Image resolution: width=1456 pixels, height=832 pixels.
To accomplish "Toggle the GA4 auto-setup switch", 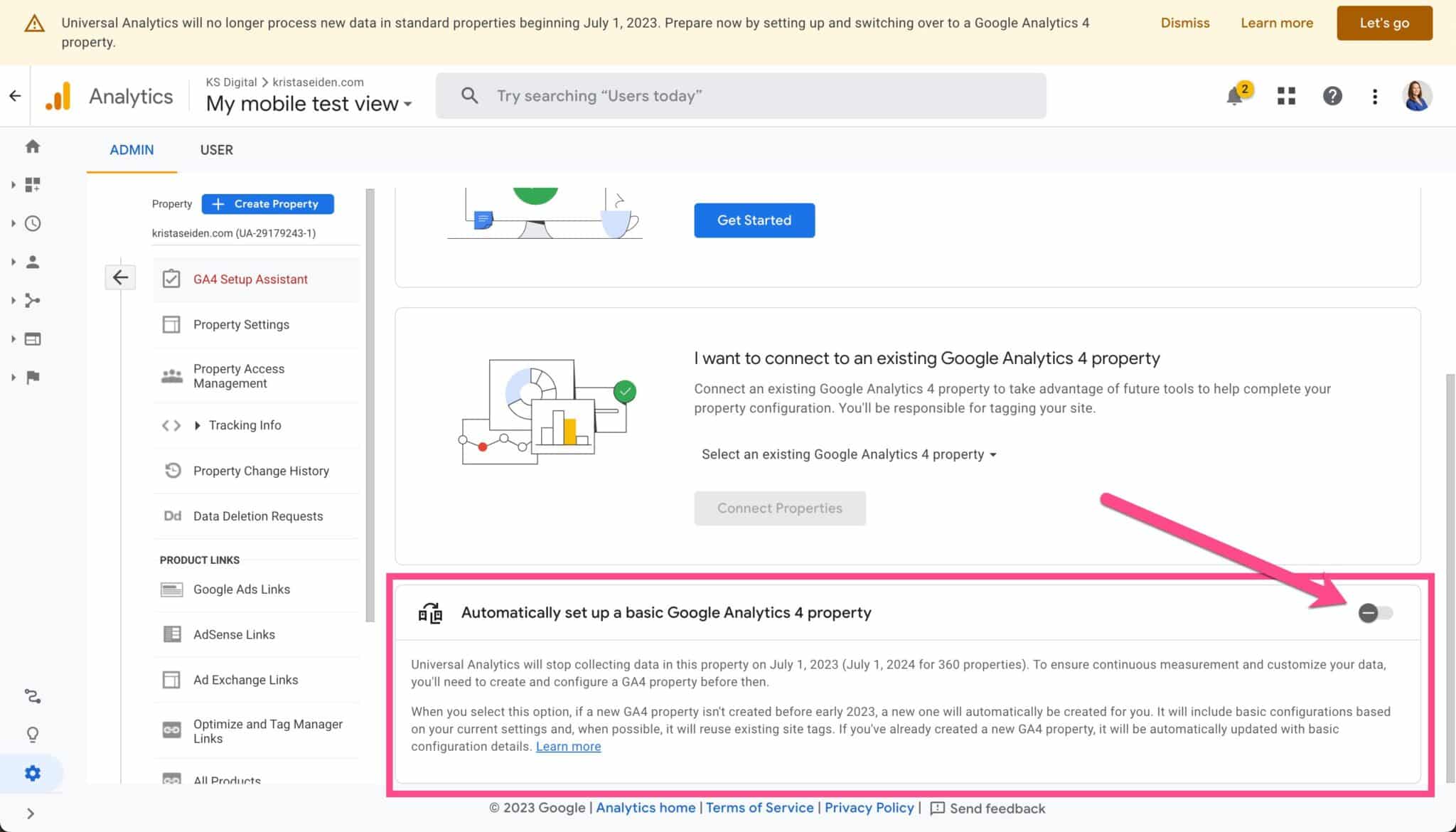I will [1375, 613].
